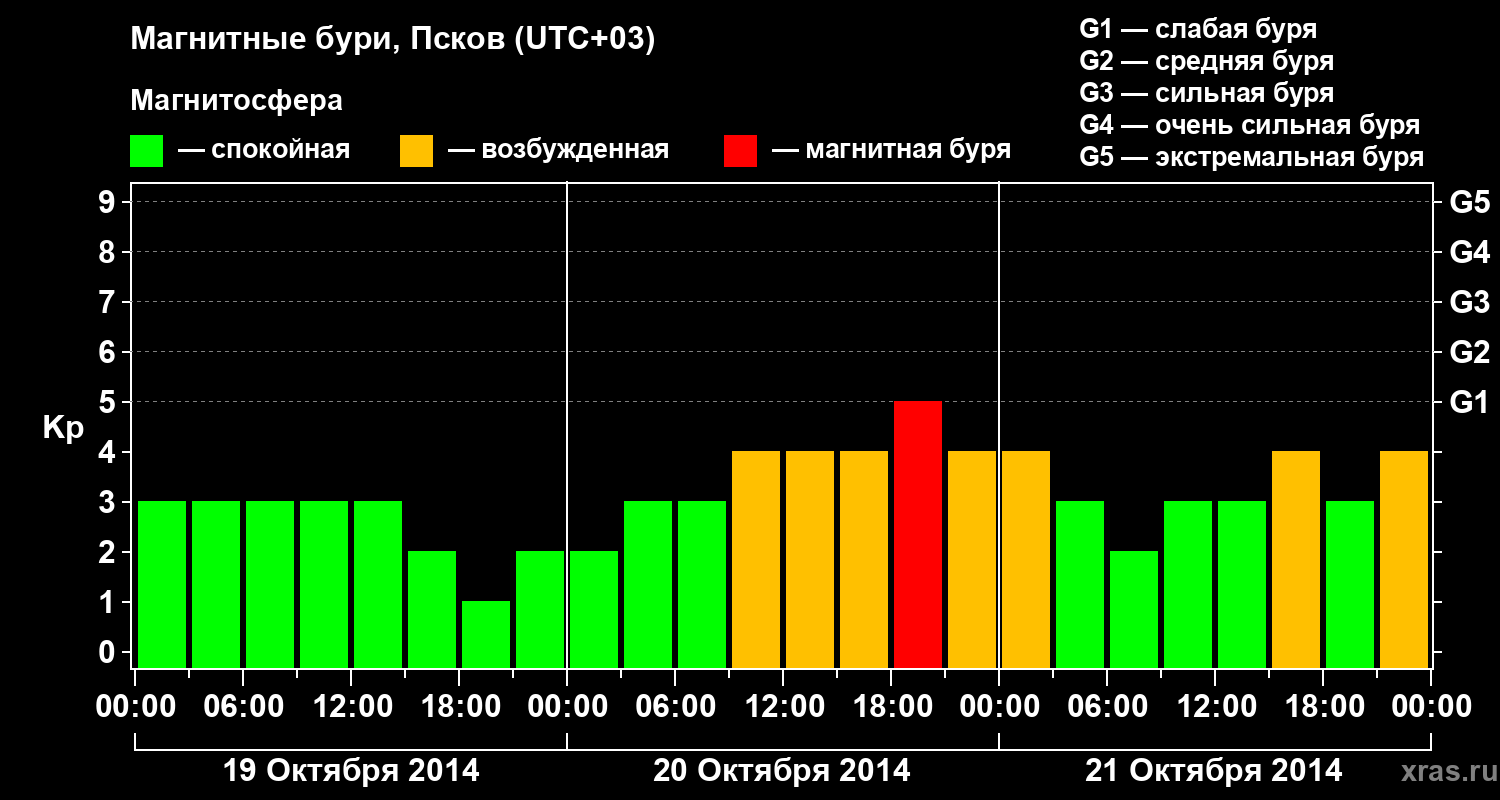Click the '19 Октября 2014' date label
Image resolution: width=1500 pixels, height=800 pixels.
(x=351, y=771)
